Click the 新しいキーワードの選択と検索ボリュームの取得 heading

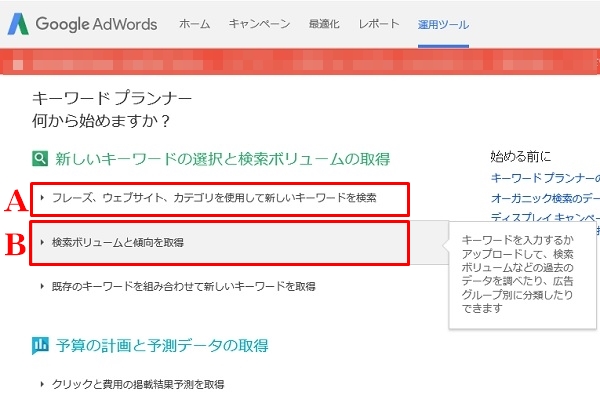[223, 158]
